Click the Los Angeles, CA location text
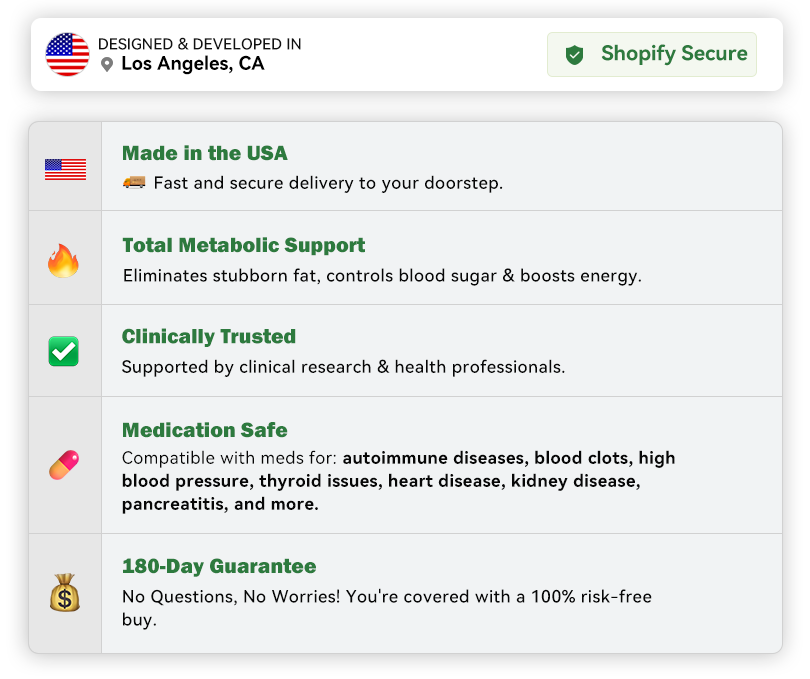The width and height of the screenshot is (810, 679). (x=192, y=64)
